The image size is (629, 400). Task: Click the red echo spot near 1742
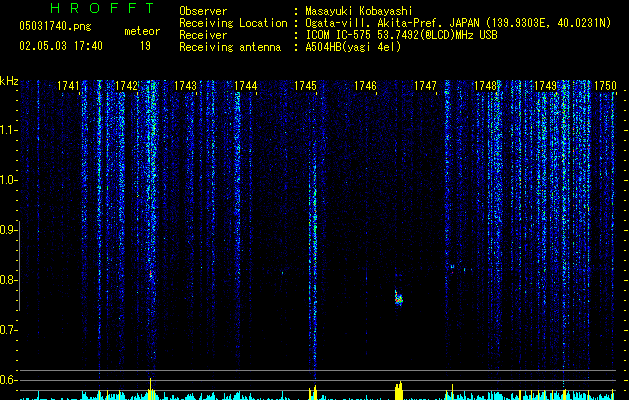pos(151,274)
